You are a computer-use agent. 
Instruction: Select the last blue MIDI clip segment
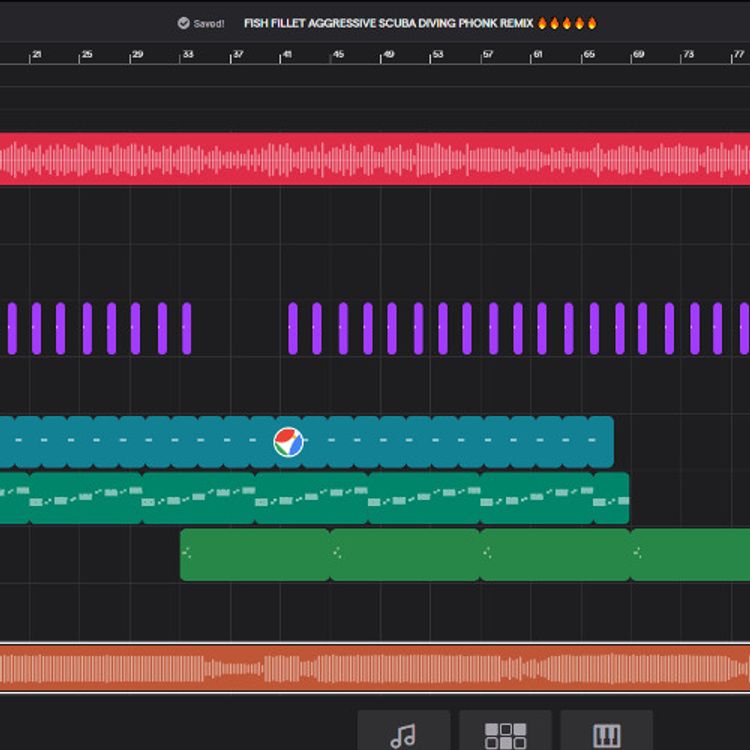[601, 441]
